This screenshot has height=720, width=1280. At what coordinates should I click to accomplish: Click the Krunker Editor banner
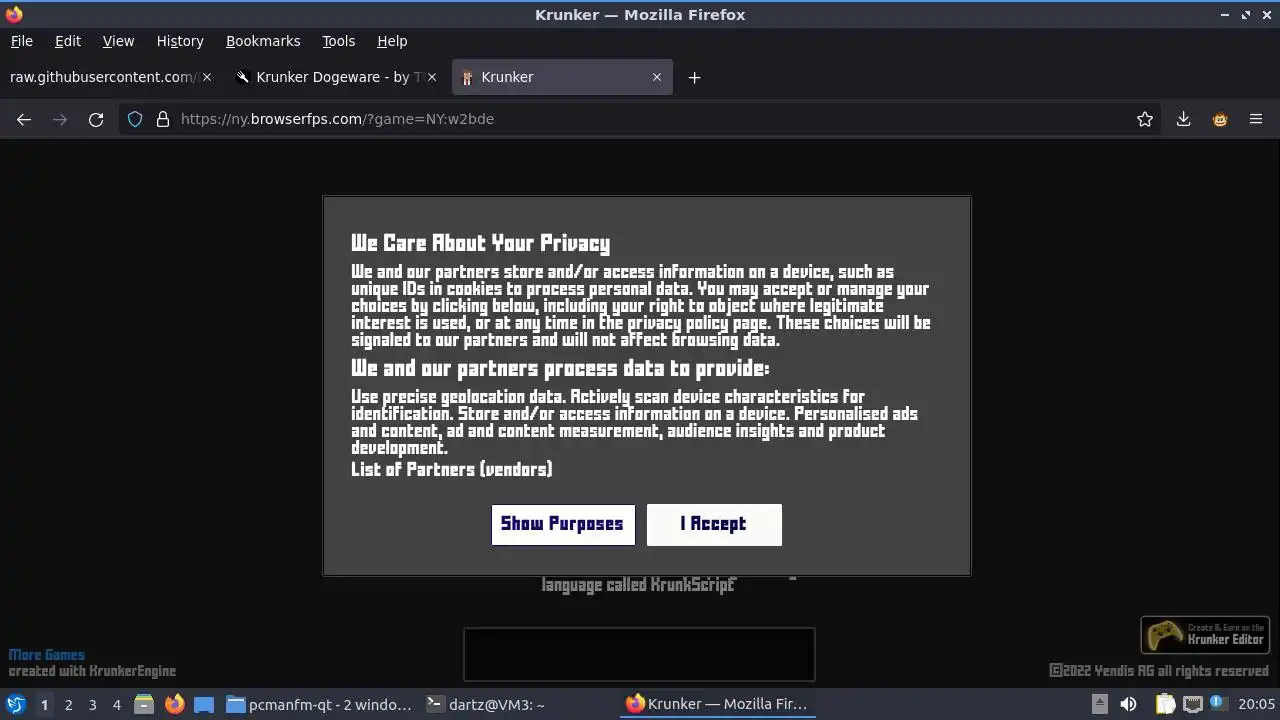1205,635
